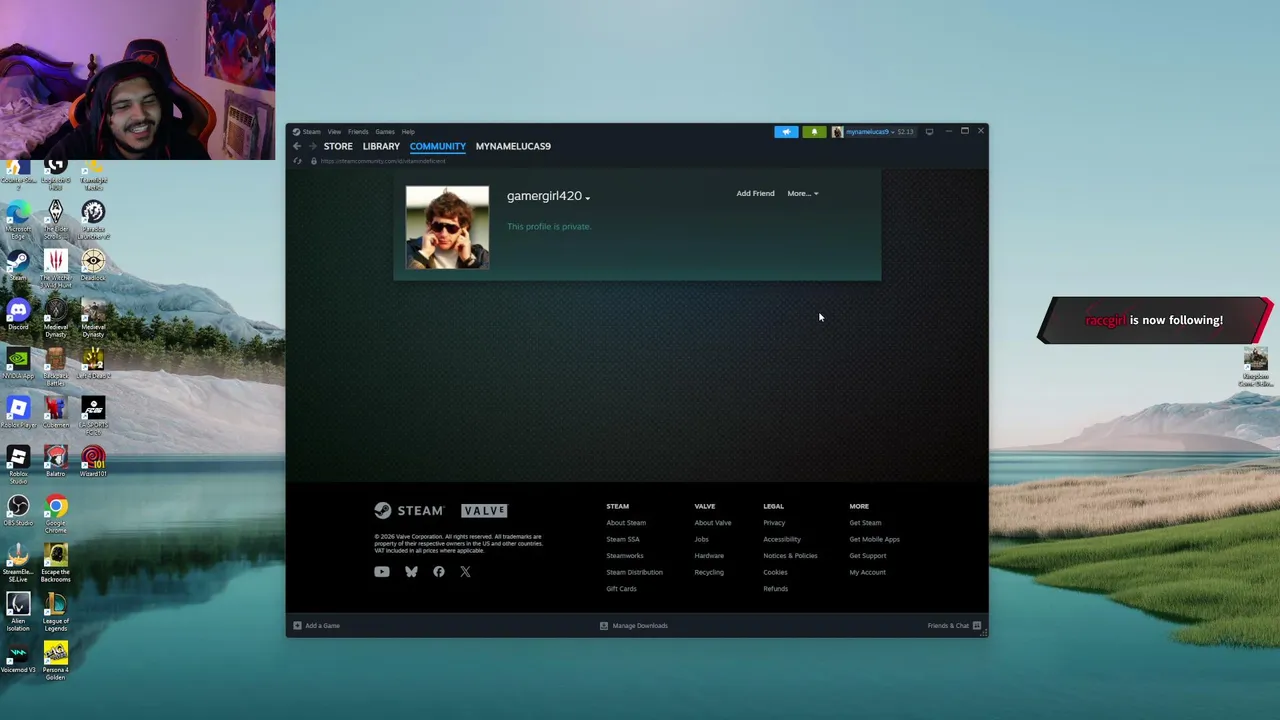Click the account avatar in Steam title bar
This screenshot has width=1280, height=720.
tap(837, 132)
